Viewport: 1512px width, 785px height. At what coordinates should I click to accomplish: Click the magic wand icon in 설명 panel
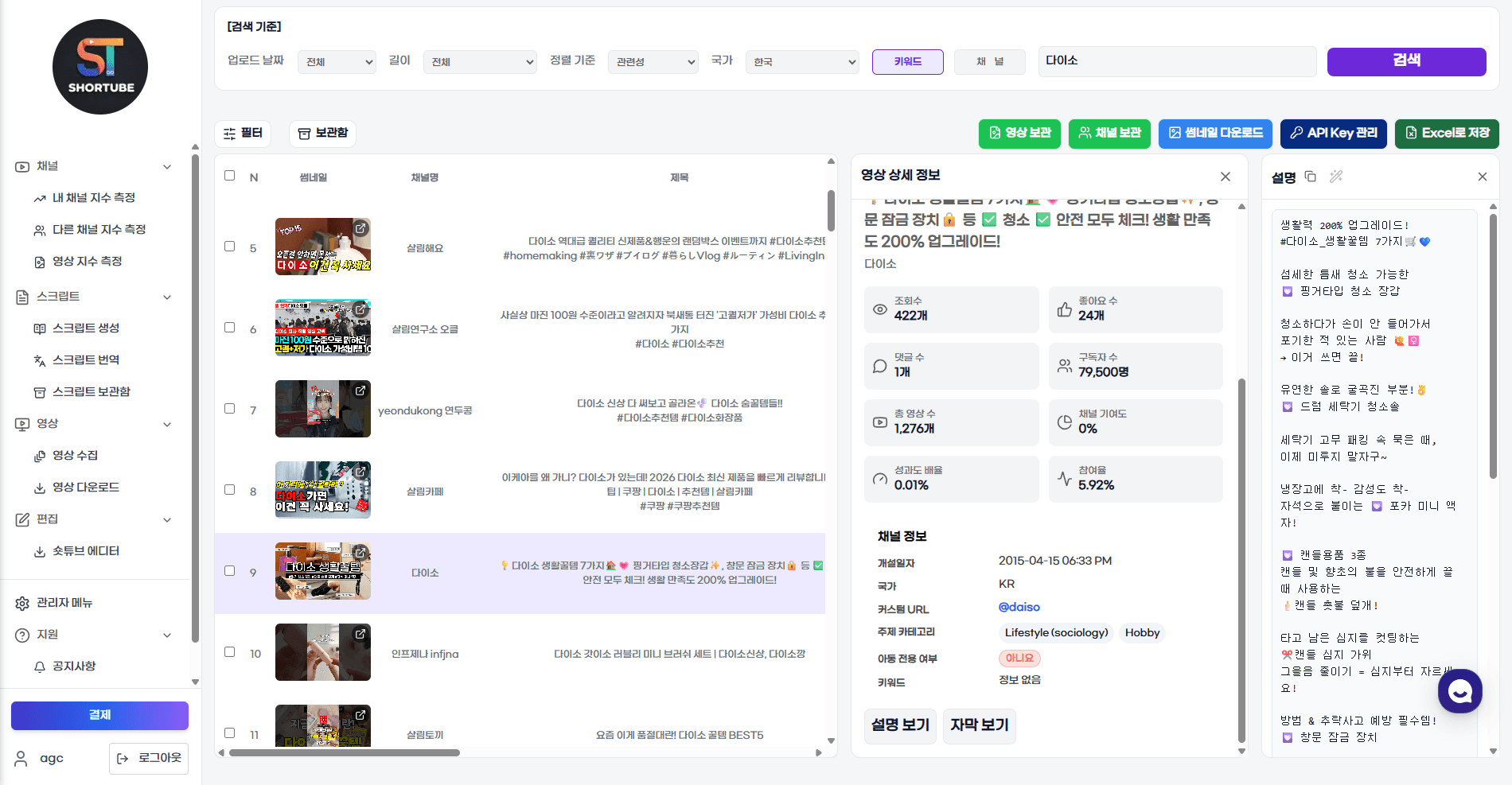(1336, 177)
